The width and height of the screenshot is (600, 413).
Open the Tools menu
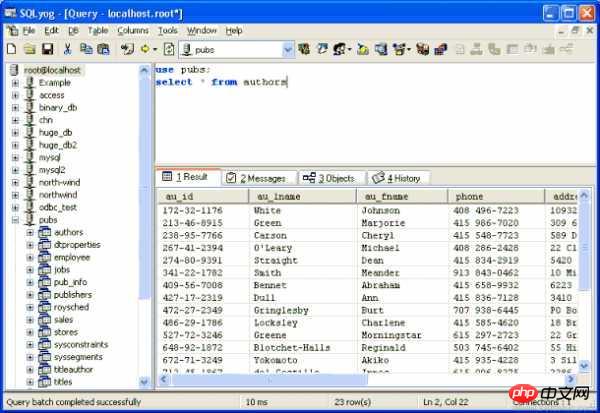click(167, 31)
